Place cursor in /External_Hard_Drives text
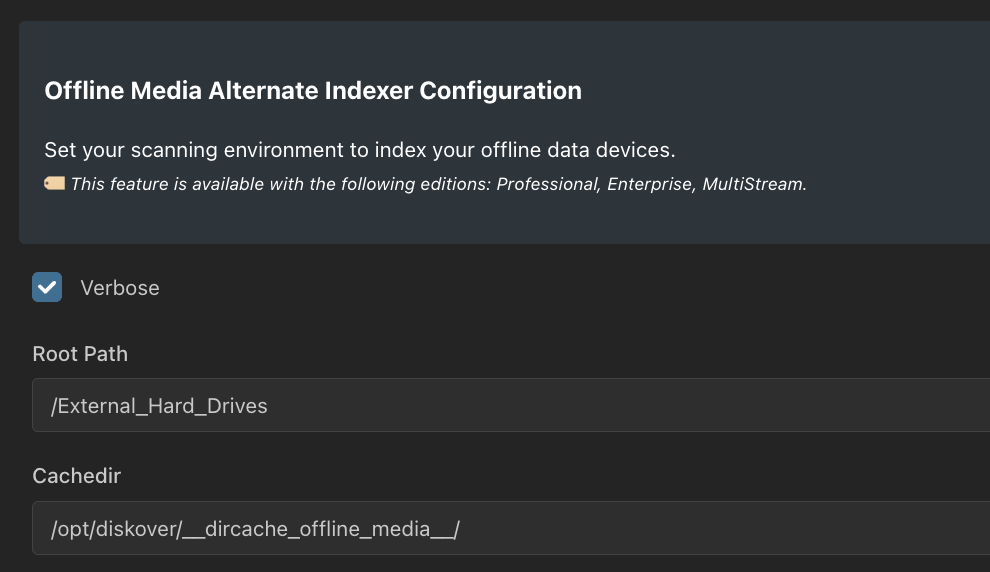Viewport: 990px width, 572px height. 159,406
